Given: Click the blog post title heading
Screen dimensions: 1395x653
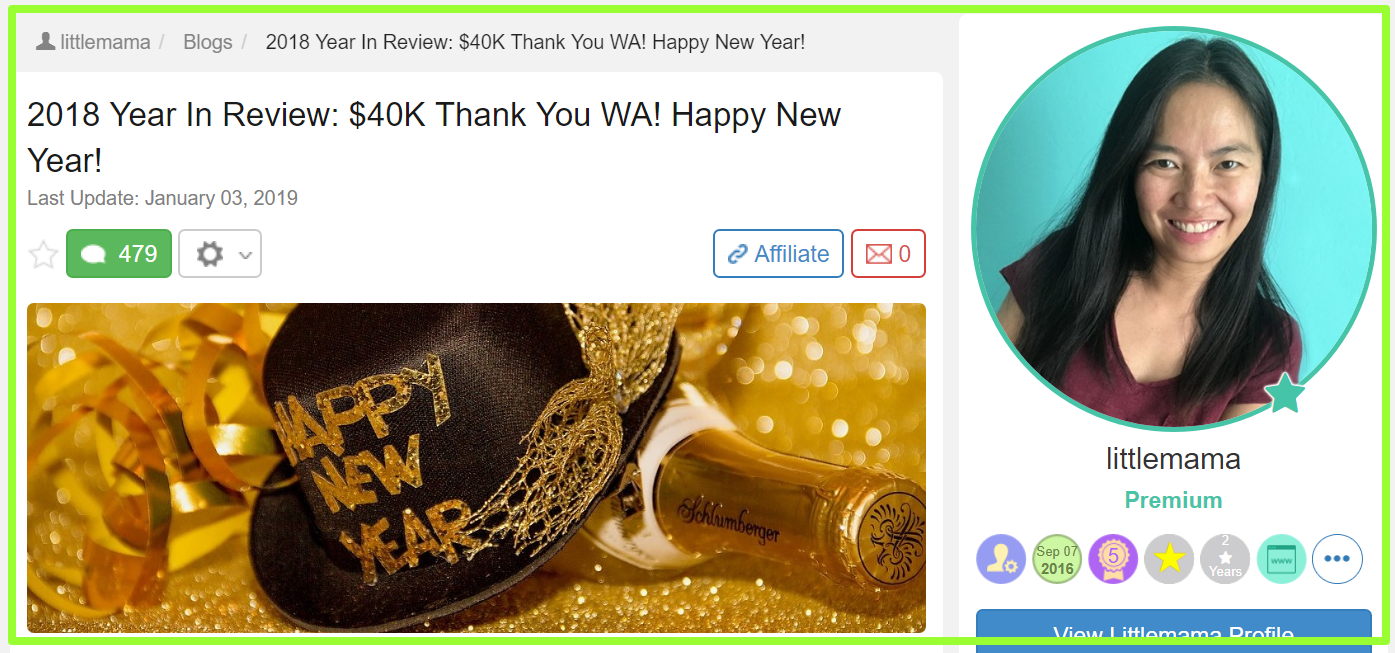Looking at the screenshot, I should [434, 137].
